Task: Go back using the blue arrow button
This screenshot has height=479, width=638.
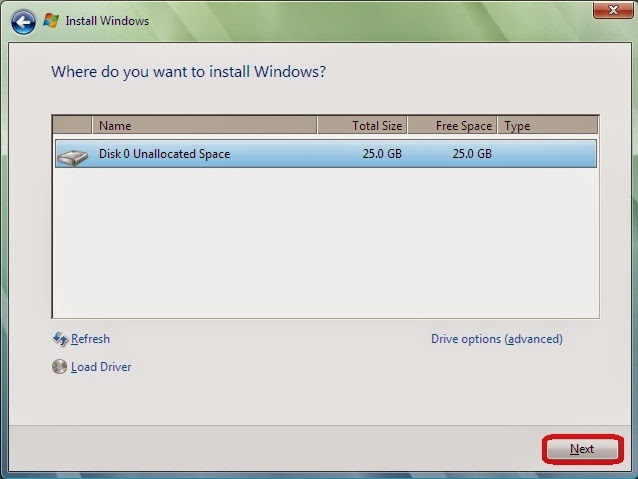Action: coord(23,22)
